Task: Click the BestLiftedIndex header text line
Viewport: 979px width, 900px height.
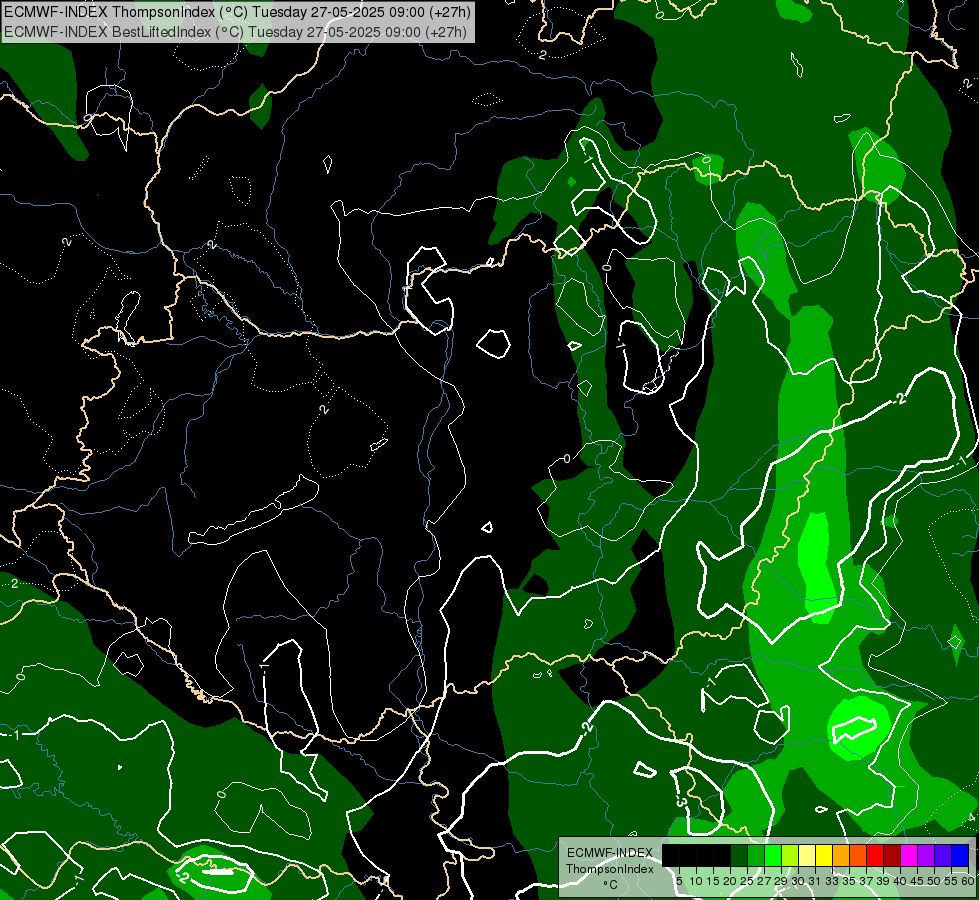Action: click(x=235, y=31)
